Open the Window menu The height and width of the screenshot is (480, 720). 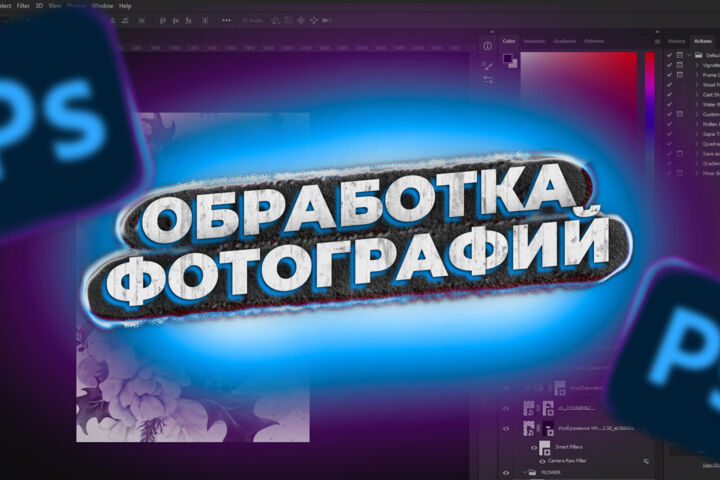(102, 6)
